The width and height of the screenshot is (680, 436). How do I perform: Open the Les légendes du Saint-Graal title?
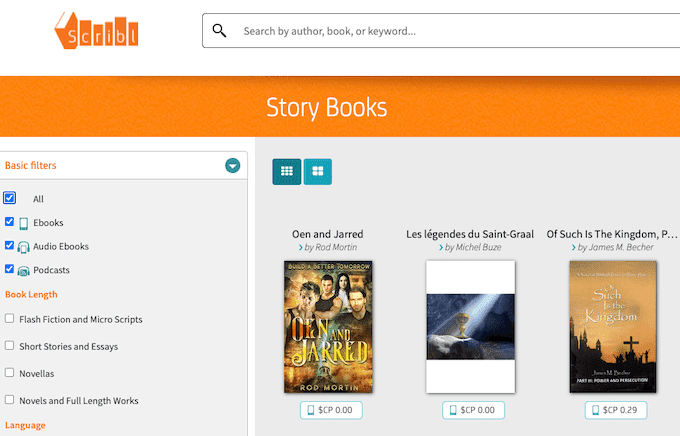(x=470, y=234)
